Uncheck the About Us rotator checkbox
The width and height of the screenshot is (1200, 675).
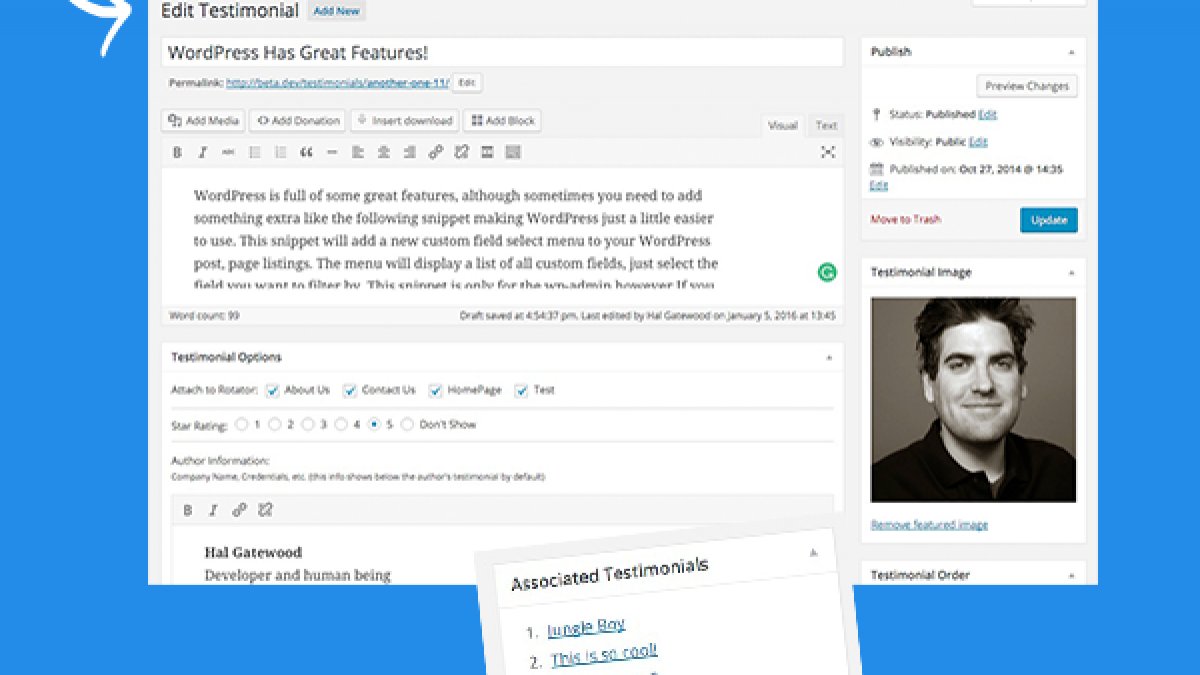pyautogui.click(x=272, y=391)
